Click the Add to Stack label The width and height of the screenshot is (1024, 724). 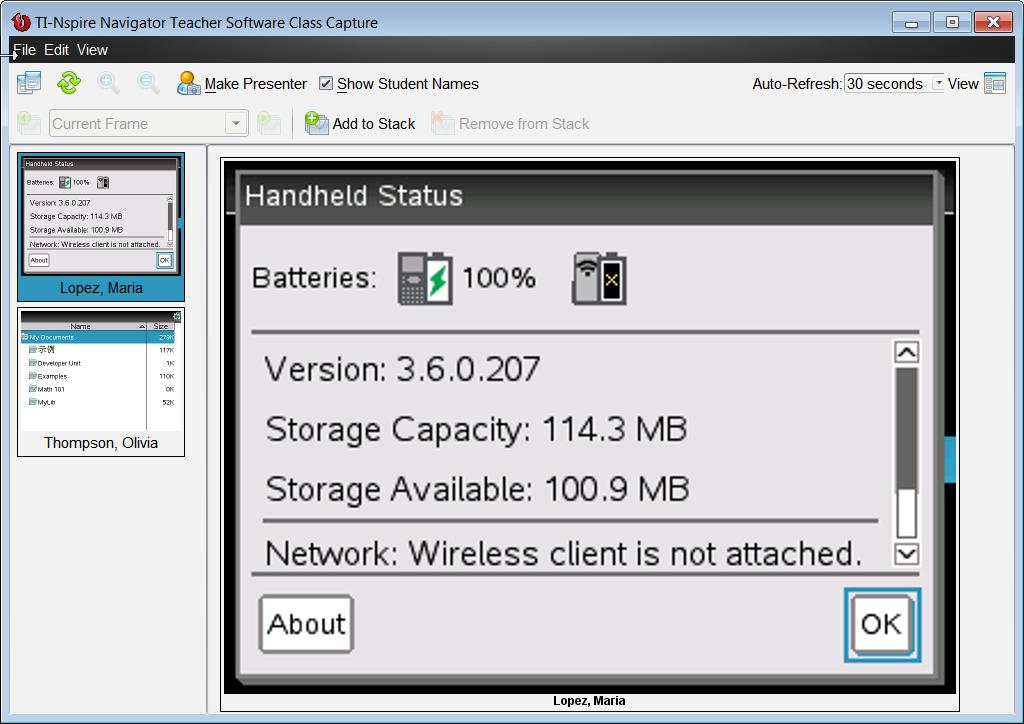[x=374, y=123]
